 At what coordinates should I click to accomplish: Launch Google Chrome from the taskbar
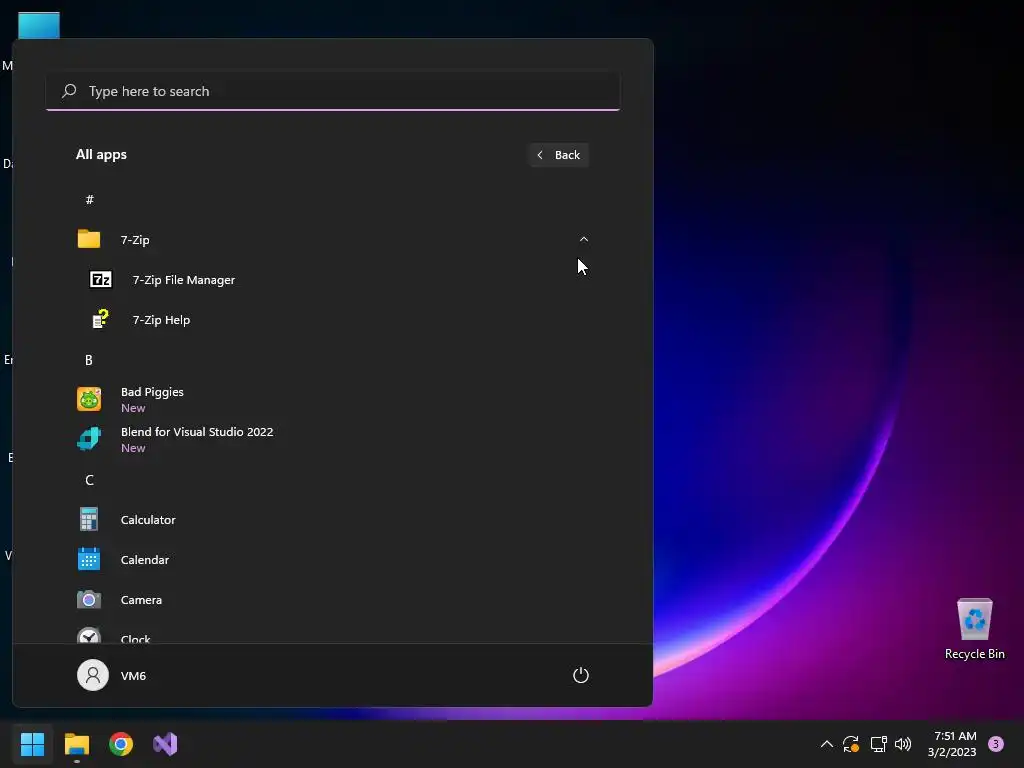121,744
